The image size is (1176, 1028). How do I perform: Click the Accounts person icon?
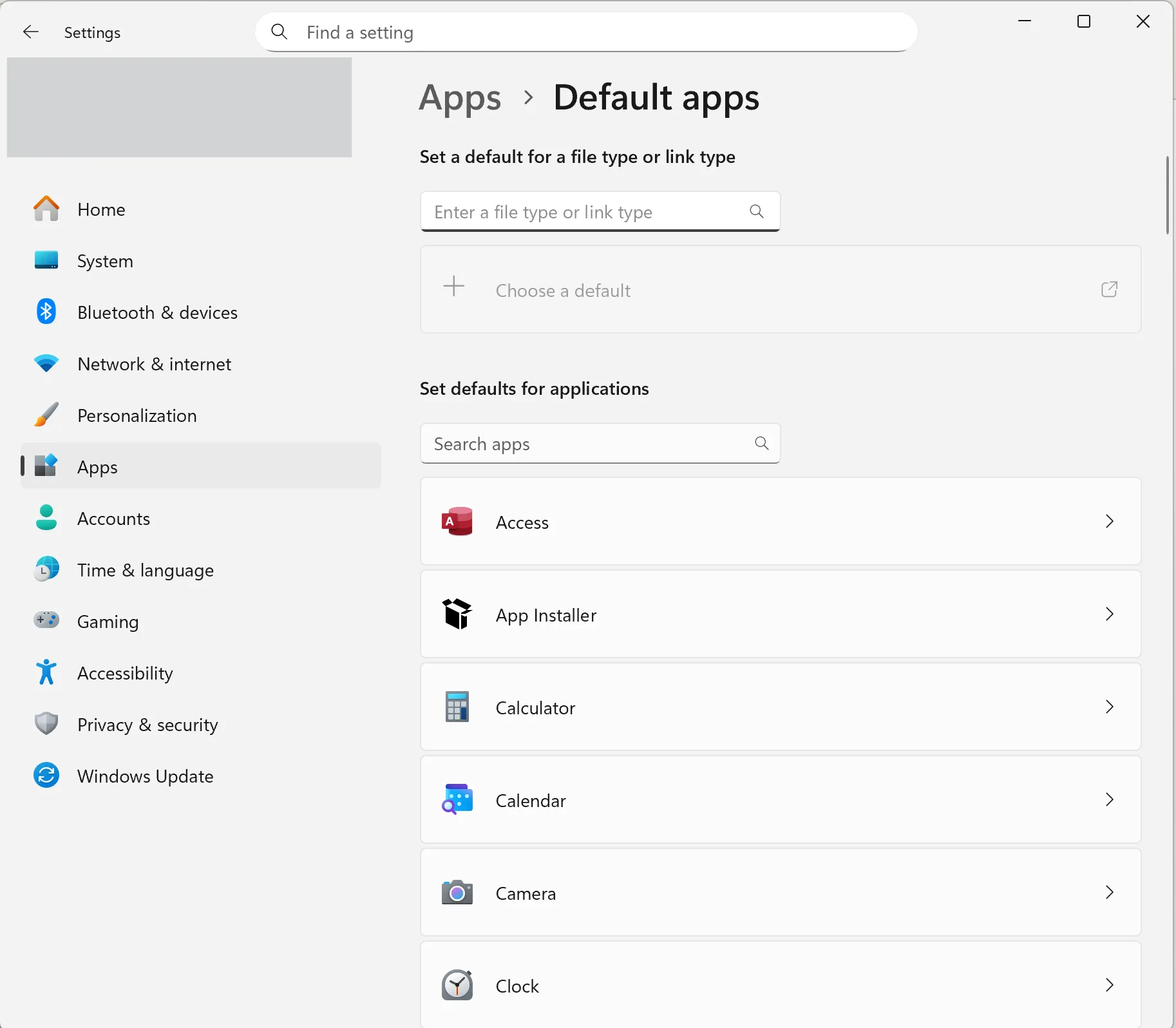(46, 517)
